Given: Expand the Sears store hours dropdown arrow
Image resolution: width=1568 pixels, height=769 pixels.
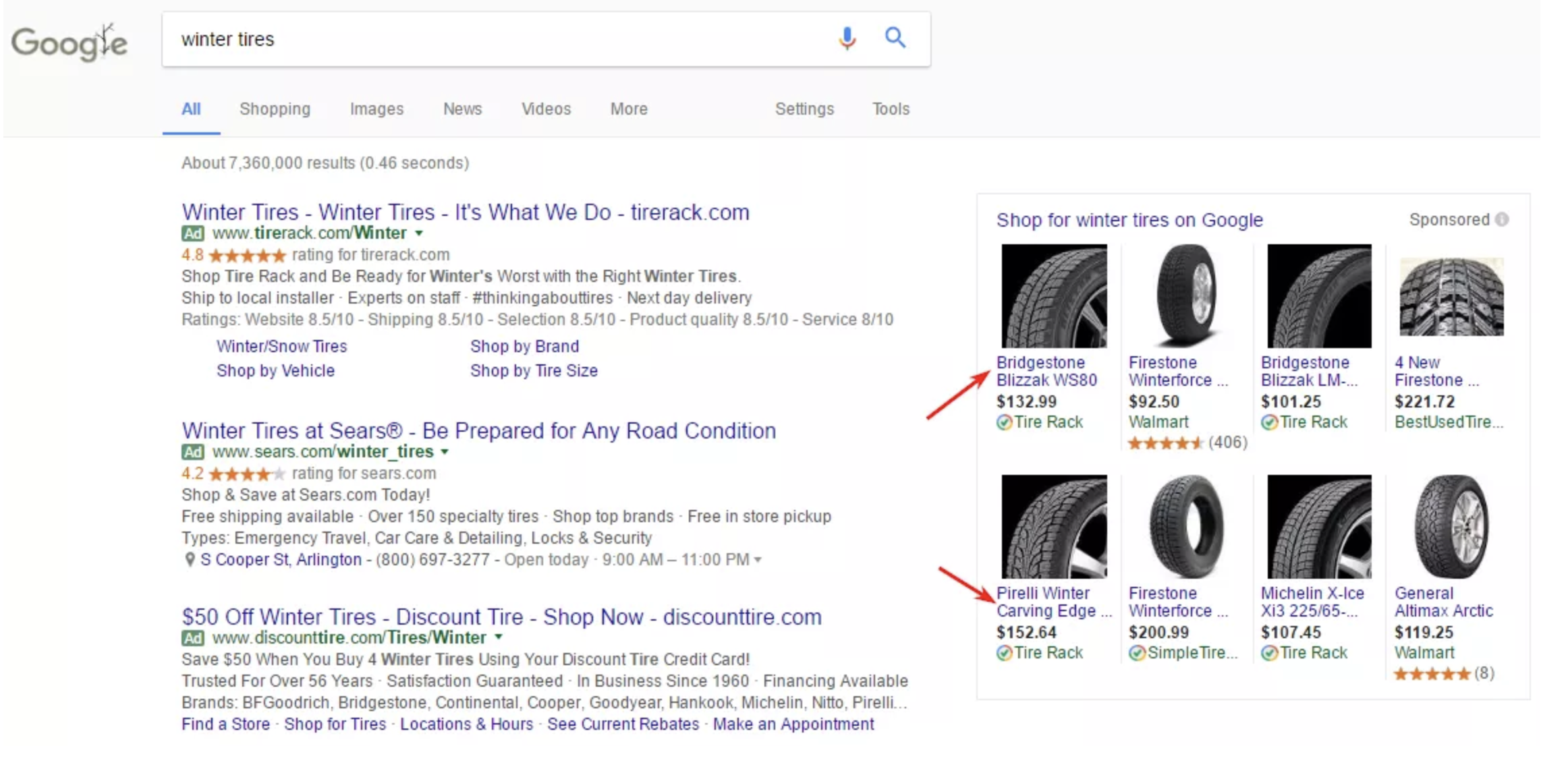Looking at the screenshot, I should click(x=758, y=560).
